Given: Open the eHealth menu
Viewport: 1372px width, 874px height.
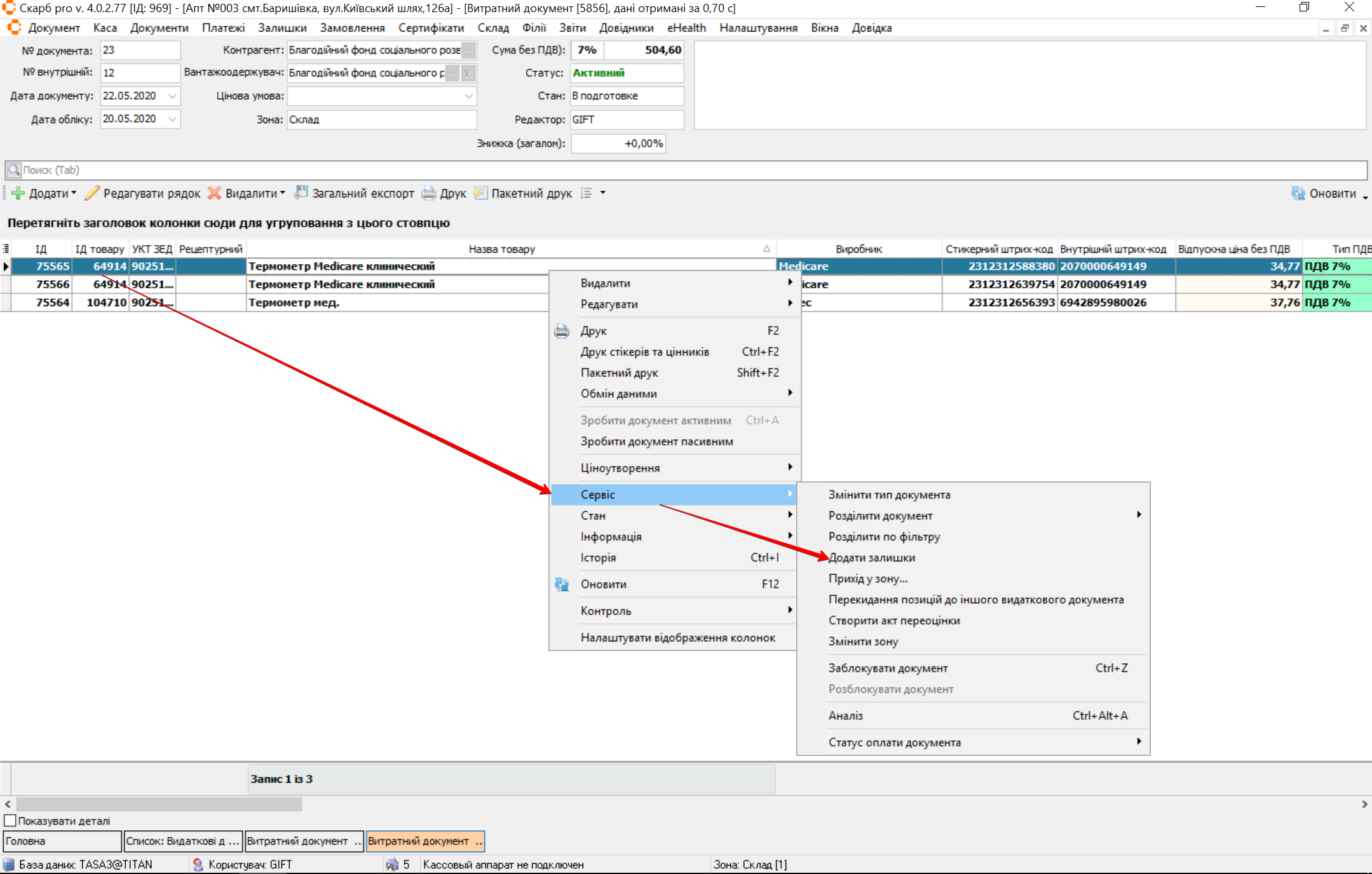Looking at the screenshot, I should pos(686,28).
